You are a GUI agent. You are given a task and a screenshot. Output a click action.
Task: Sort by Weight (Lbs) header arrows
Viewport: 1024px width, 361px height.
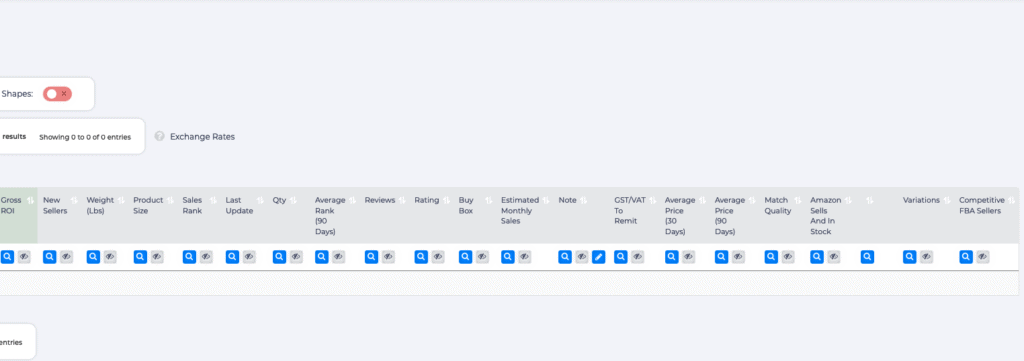(121, 200)
